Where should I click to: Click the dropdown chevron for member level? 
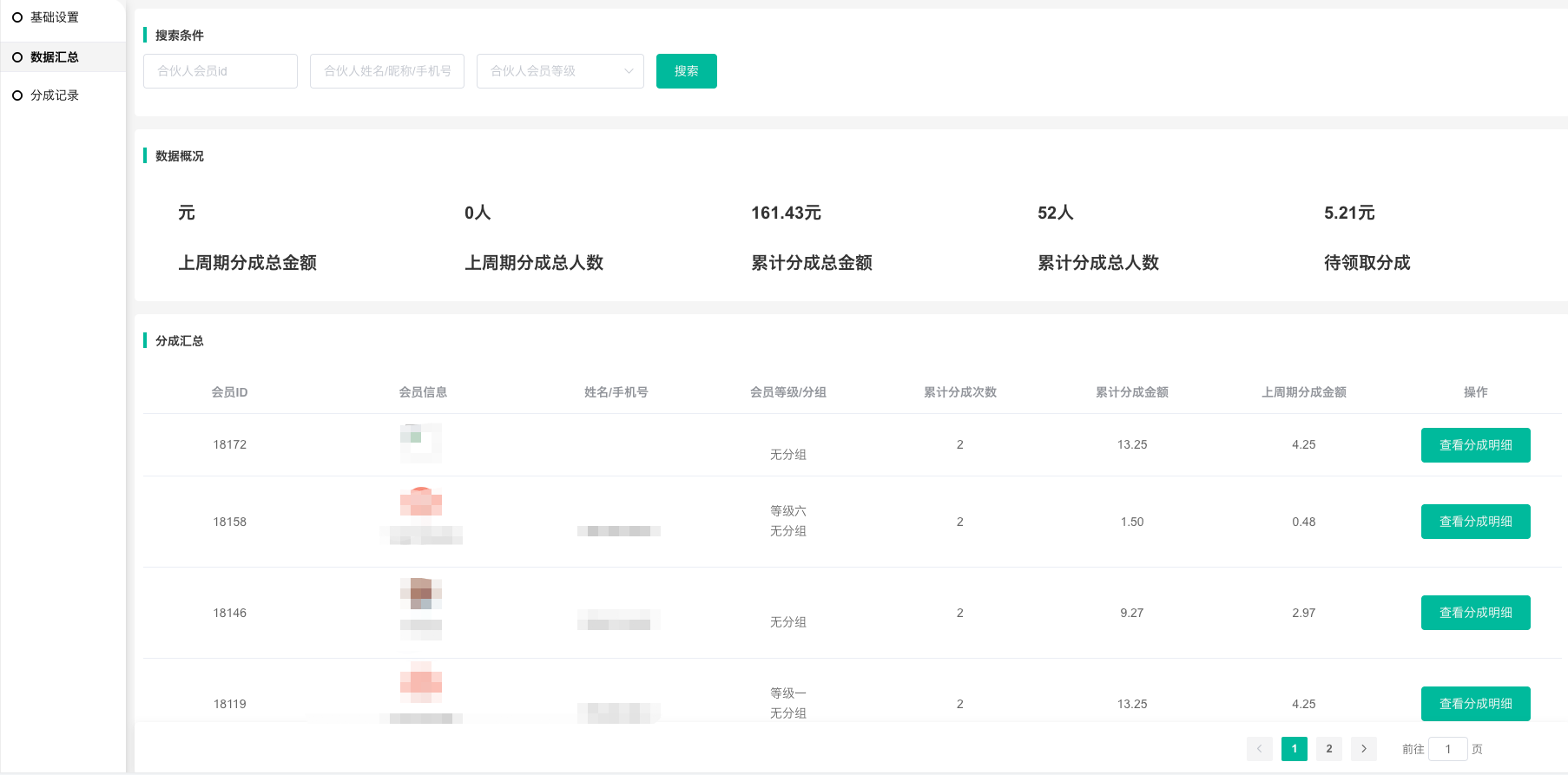pos(629,71)
